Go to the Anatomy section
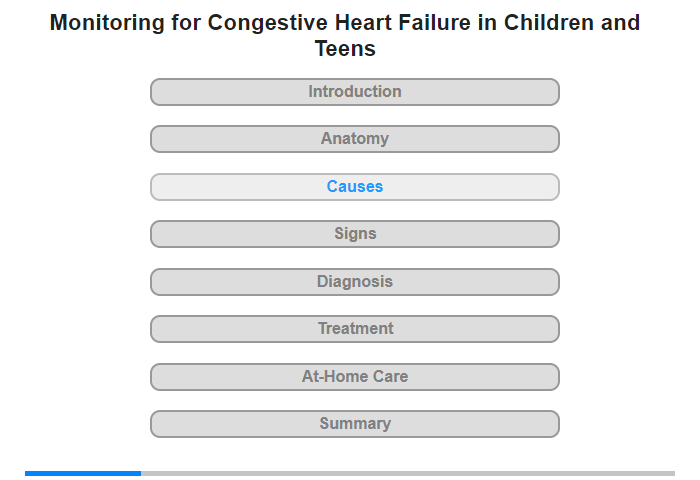The height and width of the screenshot is (480, 700). (354, 139)
